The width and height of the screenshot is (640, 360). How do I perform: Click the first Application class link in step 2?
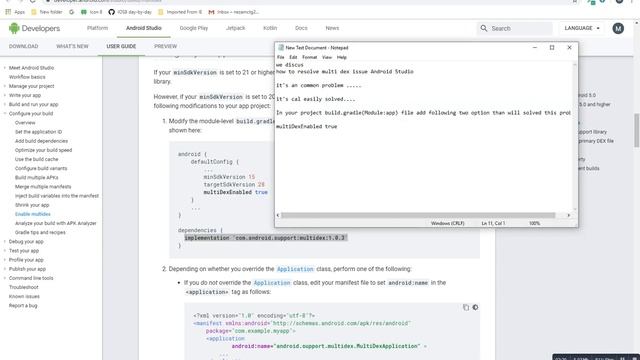pyautogui.click(x=295, y=269)
